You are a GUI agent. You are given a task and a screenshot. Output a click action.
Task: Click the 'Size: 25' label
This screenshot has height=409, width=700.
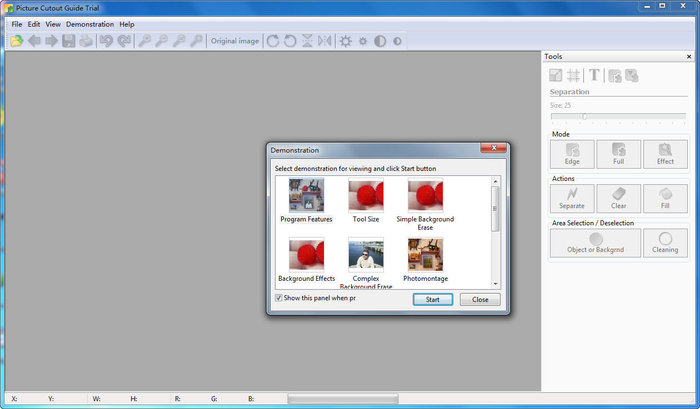pyautogui.click(x=560, y=105)
